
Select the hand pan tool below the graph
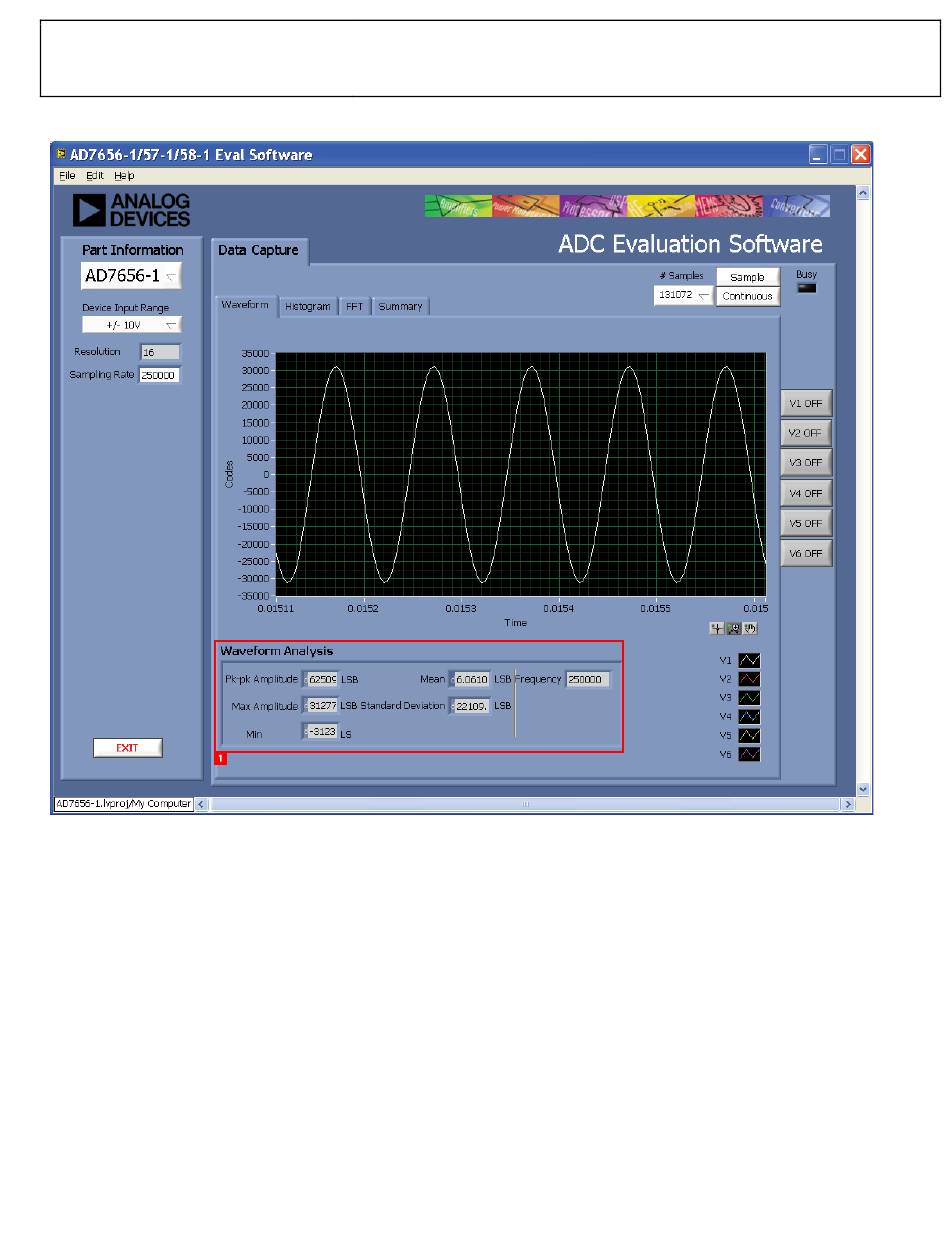coord(748,628)
